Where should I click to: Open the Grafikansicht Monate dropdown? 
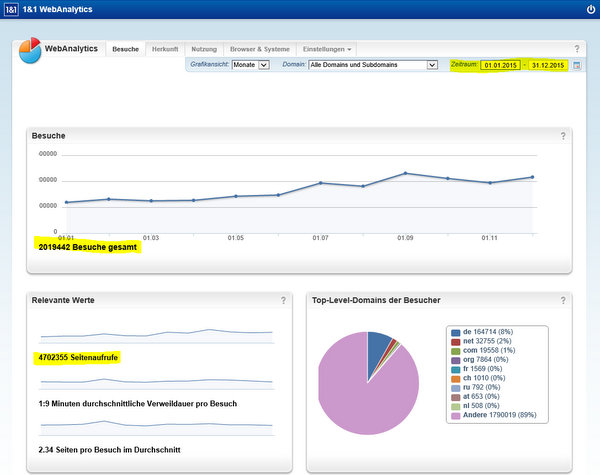(250, 65)
